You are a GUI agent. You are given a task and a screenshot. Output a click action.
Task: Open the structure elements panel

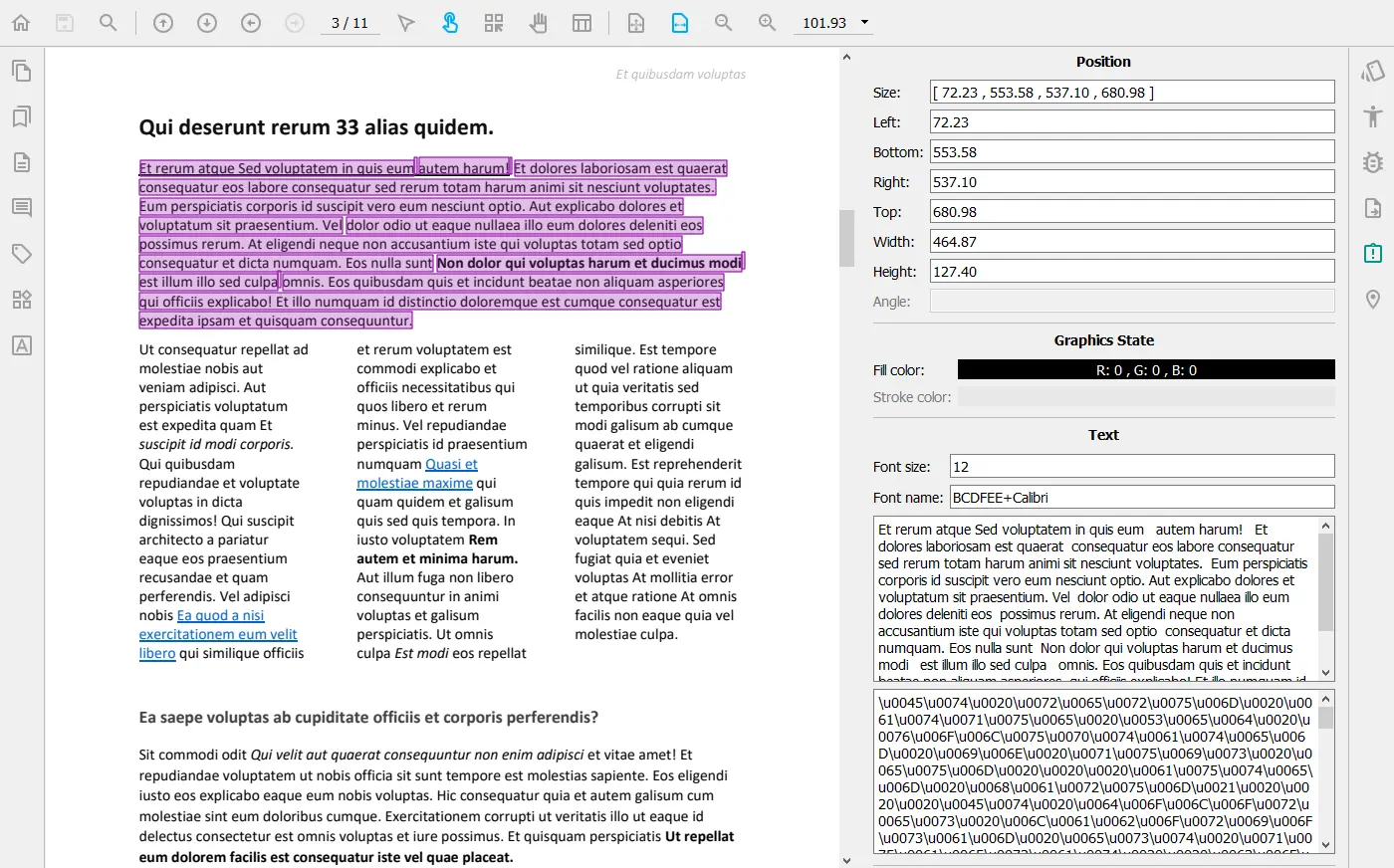[x=22, y=300]
